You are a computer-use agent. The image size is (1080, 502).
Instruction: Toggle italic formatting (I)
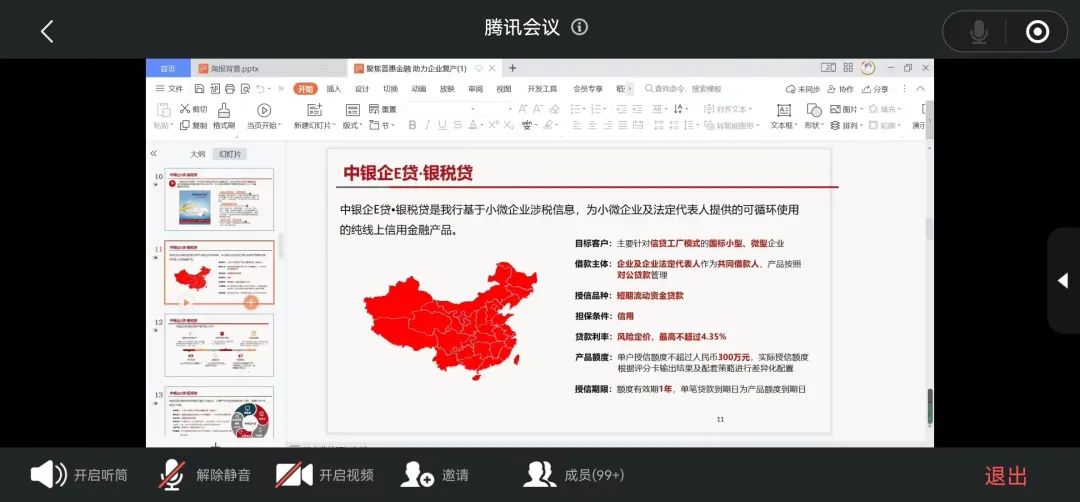[427, 125]
